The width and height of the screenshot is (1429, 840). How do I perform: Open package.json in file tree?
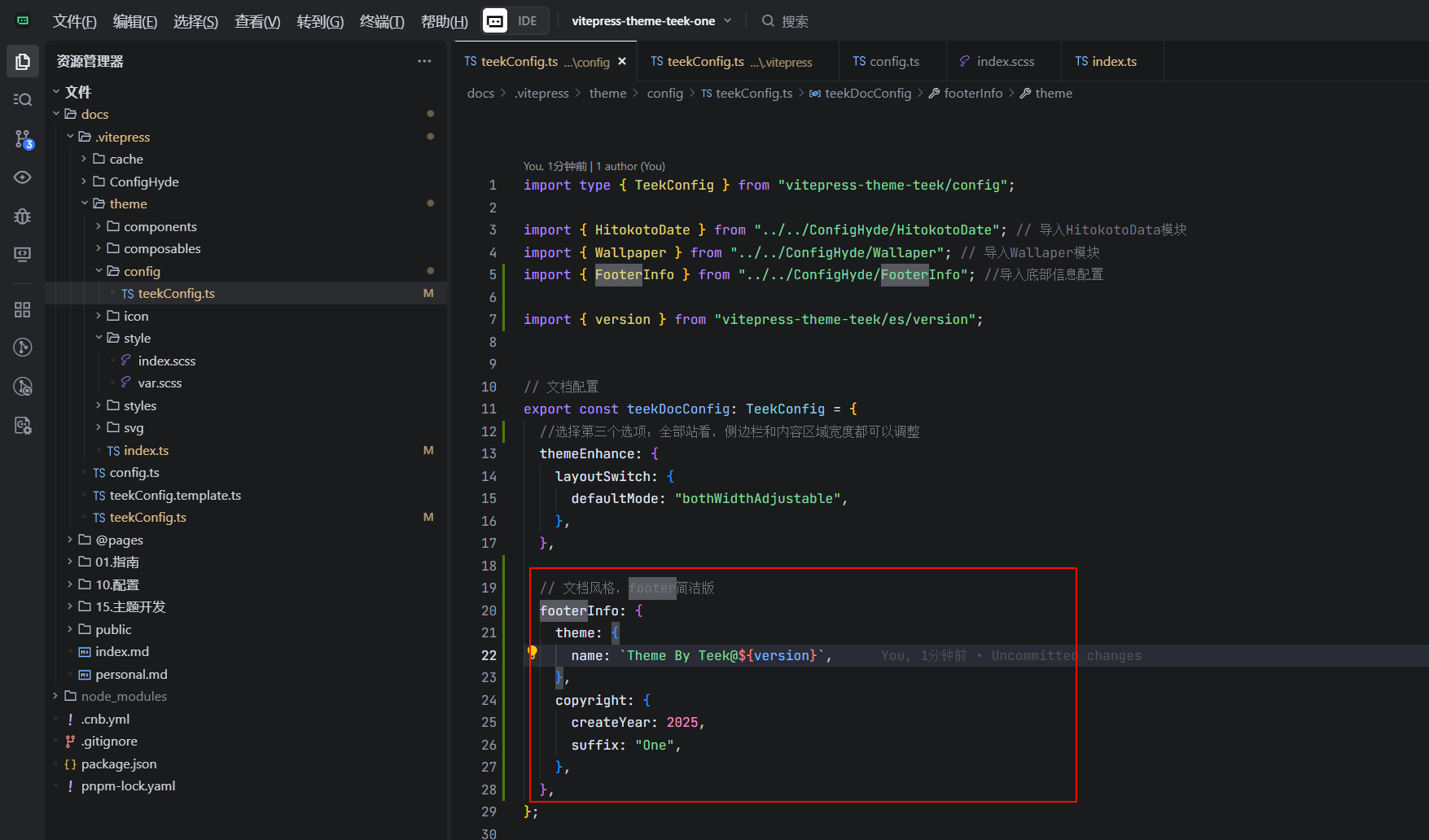tap(118, 763)
